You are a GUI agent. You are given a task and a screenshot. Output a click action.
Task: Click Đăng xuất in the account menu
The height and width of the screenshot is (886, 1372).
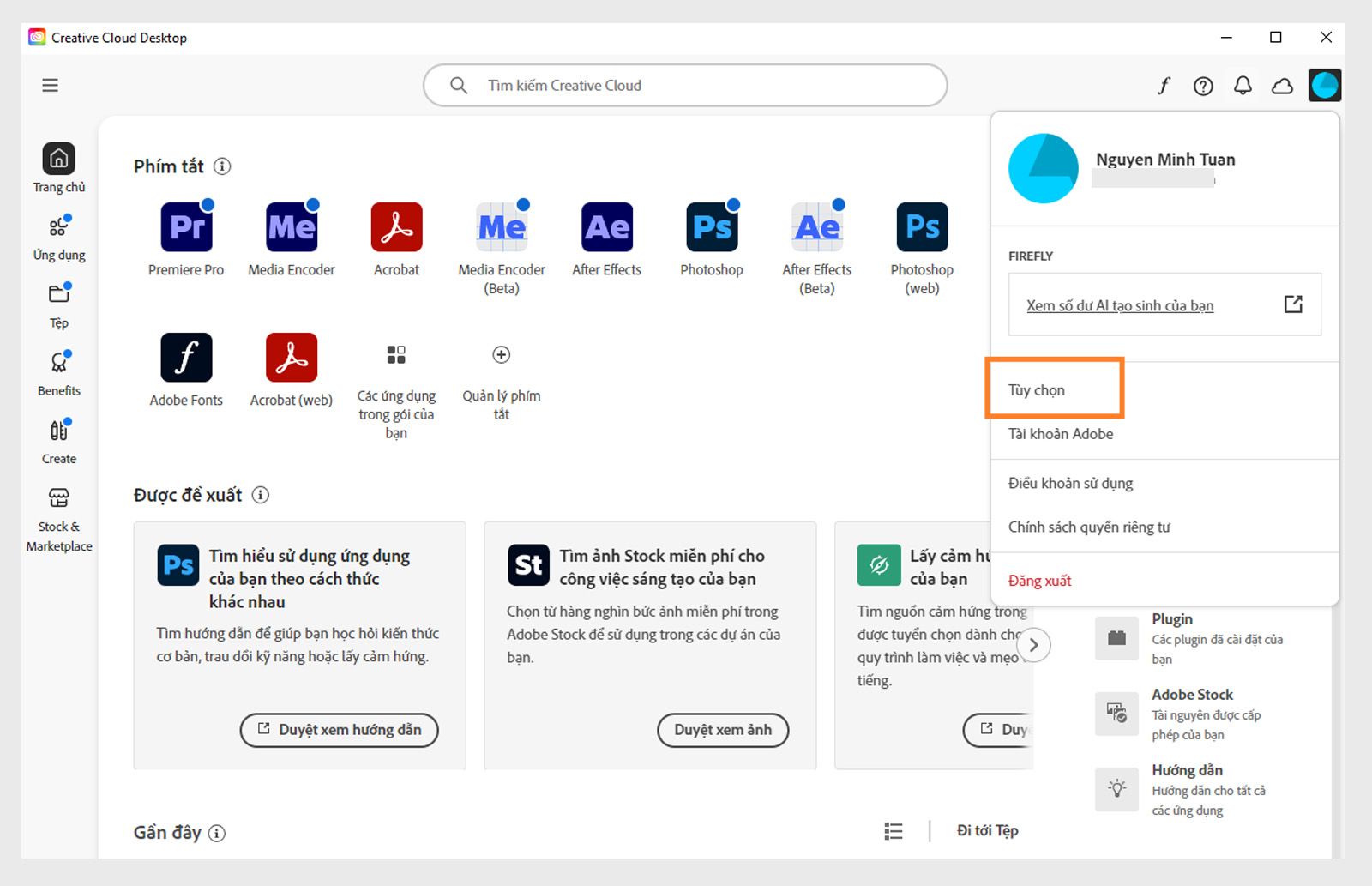(1039, 581)
